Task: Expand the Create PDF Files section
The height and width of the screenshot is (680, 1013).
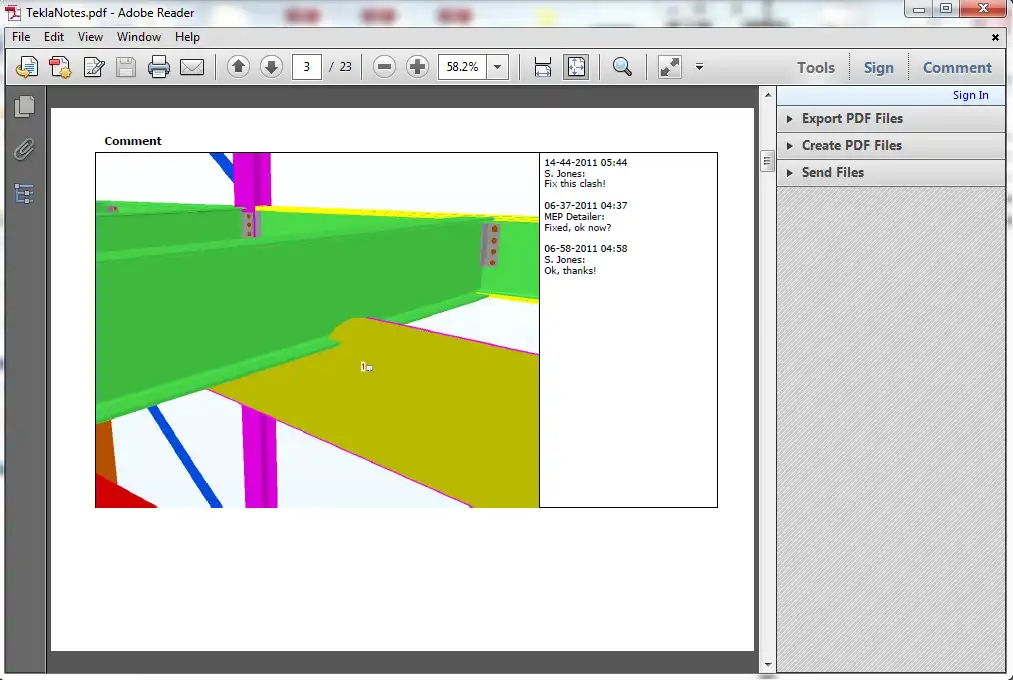Action: (891, 146)
